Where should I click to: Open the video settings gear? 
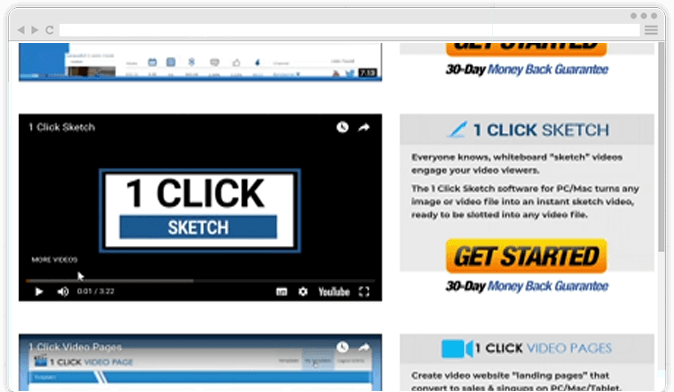[303, 292]
